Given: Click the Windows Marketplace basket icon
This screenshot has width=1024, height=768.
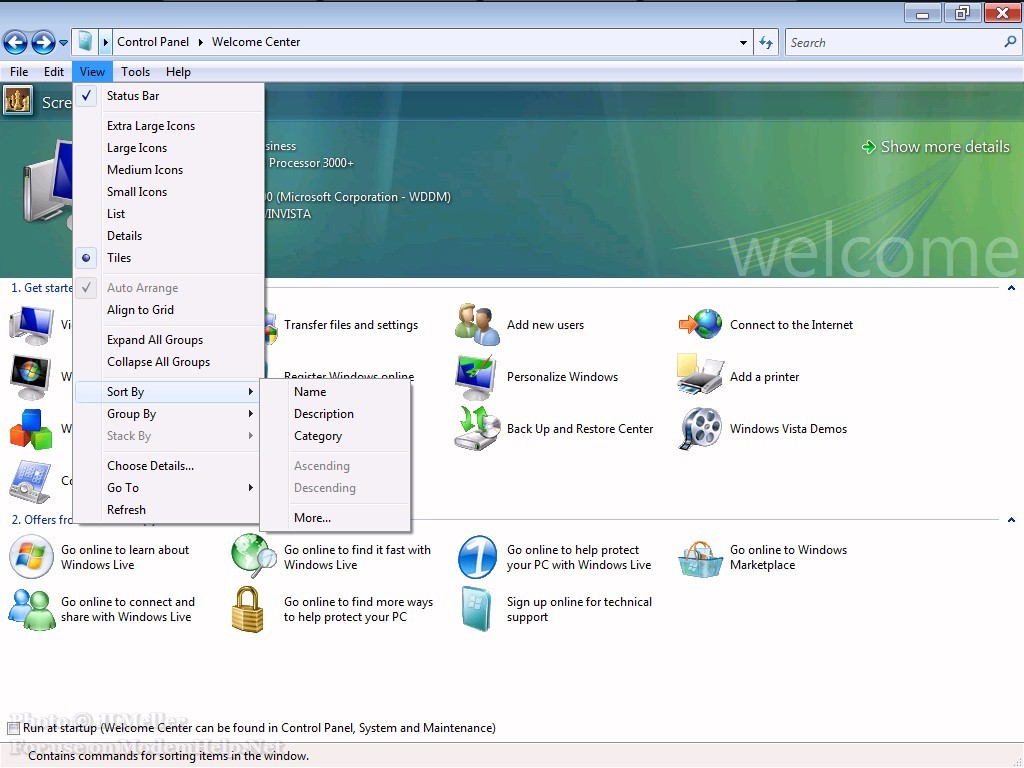Looking at the screenshot, I should coord(700,559).
